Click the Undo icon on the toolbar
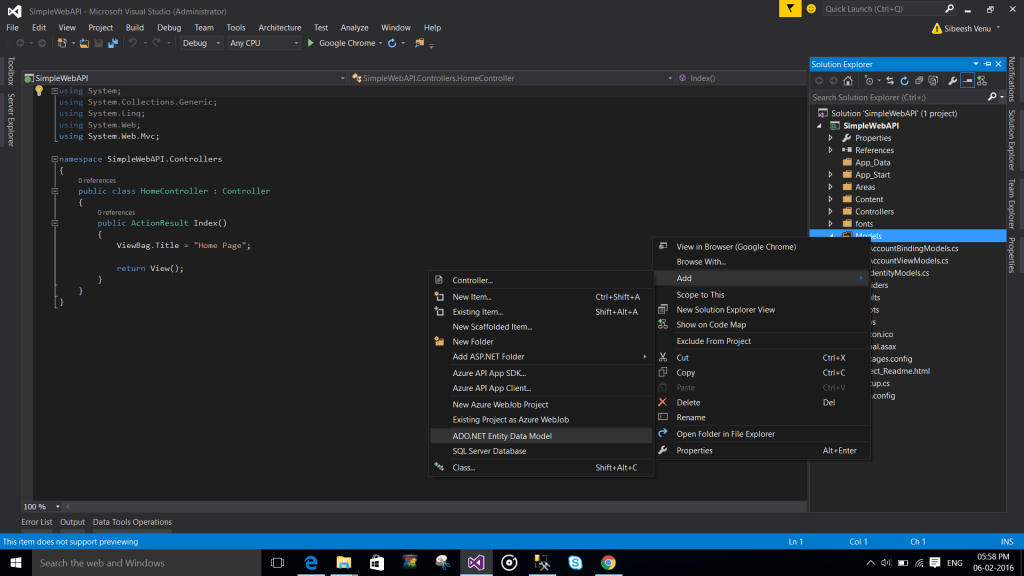 (133, 43)
